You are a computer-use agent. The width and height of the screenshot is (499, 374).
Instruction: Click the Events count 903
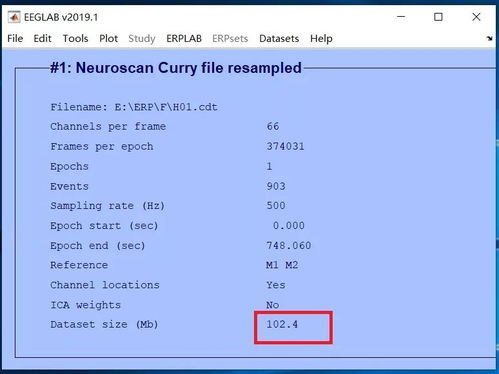point(276,186)
